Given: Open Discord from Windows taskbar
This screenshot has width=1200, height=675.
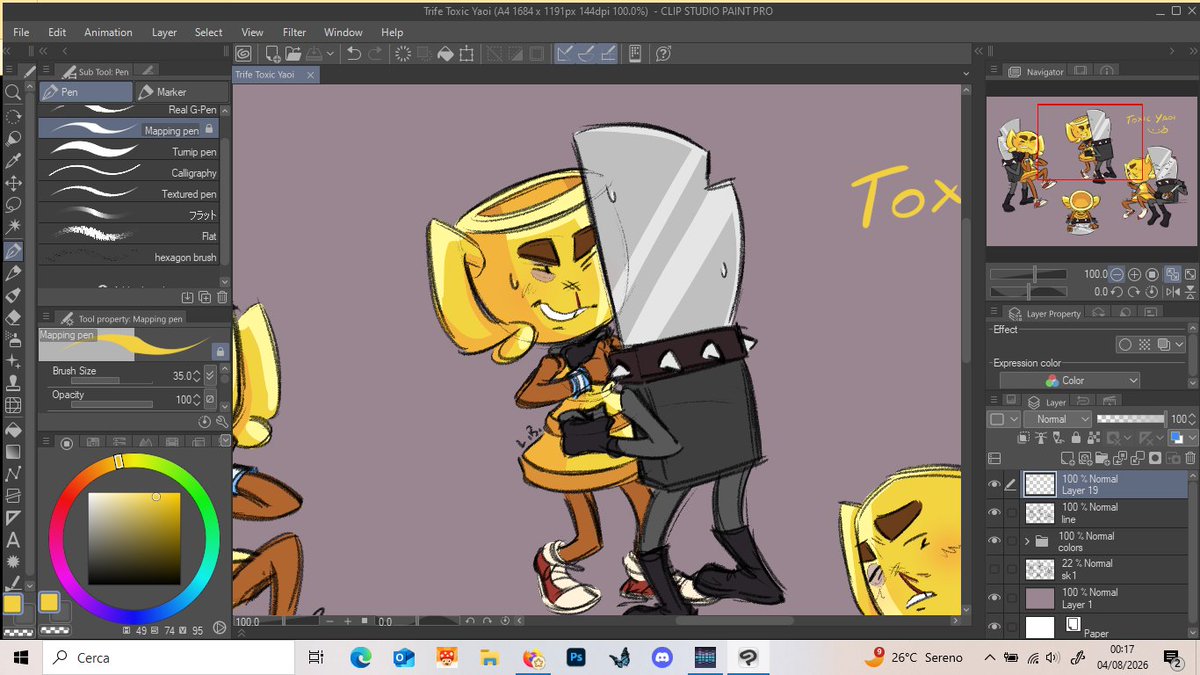Looking at the screenshot, I should click(661, 657).
